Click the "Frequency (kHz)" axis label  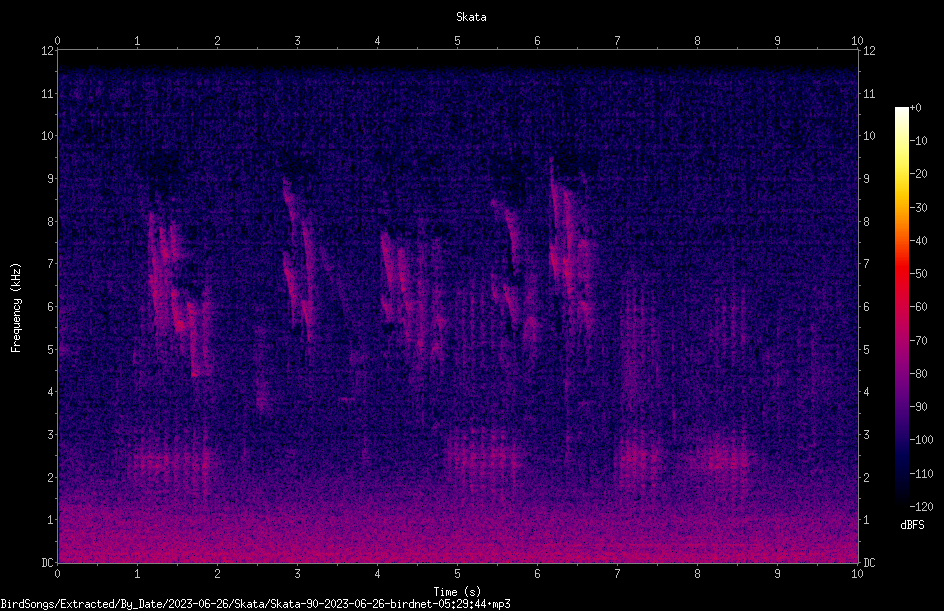(x=16, y=308)
